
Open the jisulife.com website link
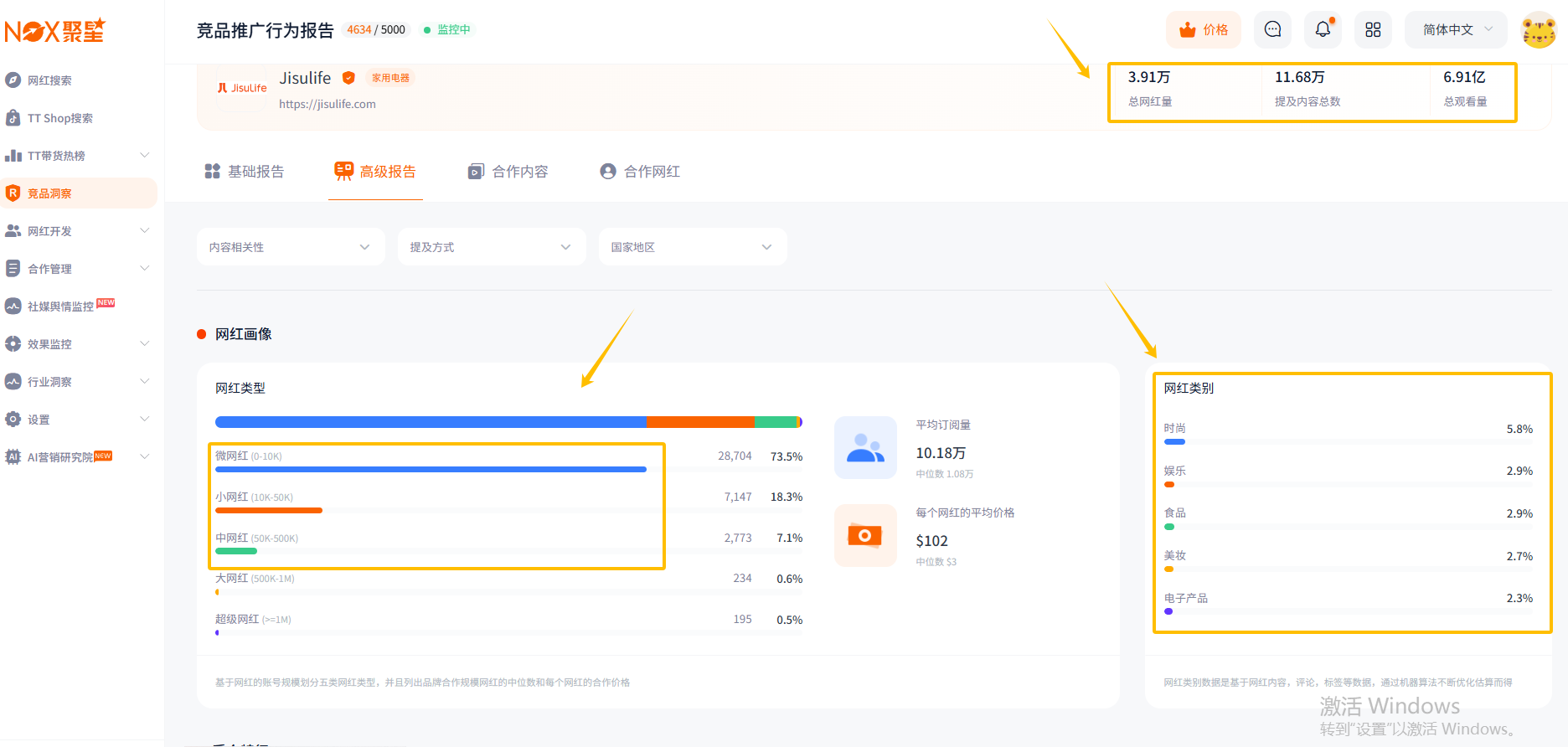point(328,104)
